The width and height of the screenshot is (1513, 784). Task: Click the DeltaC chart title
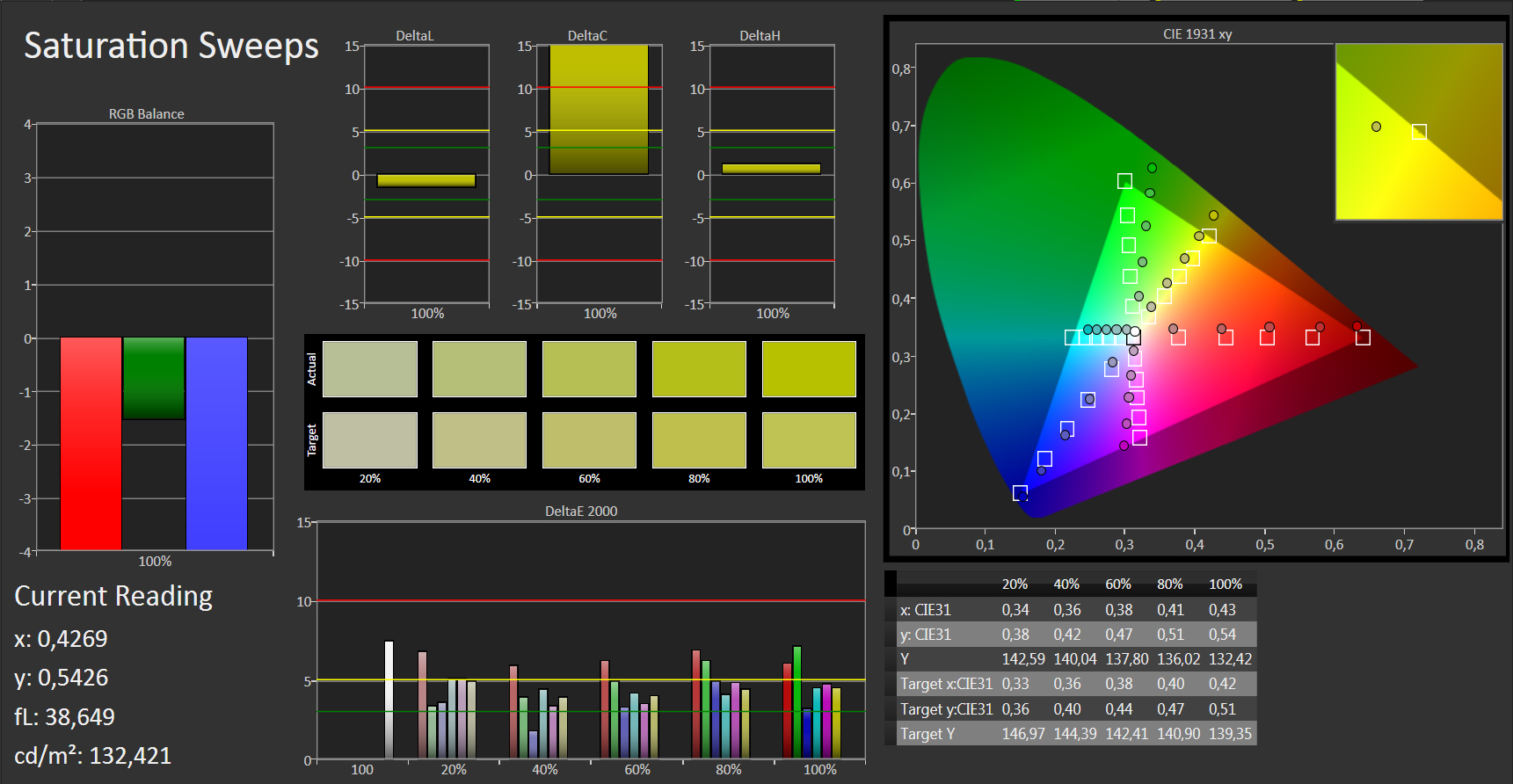[x=587, y=36]
